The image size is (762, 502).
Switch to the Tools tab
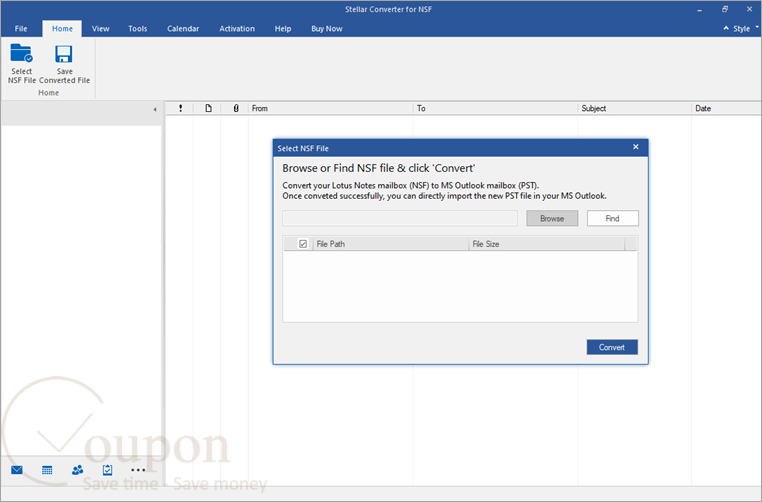click(138, 29)
